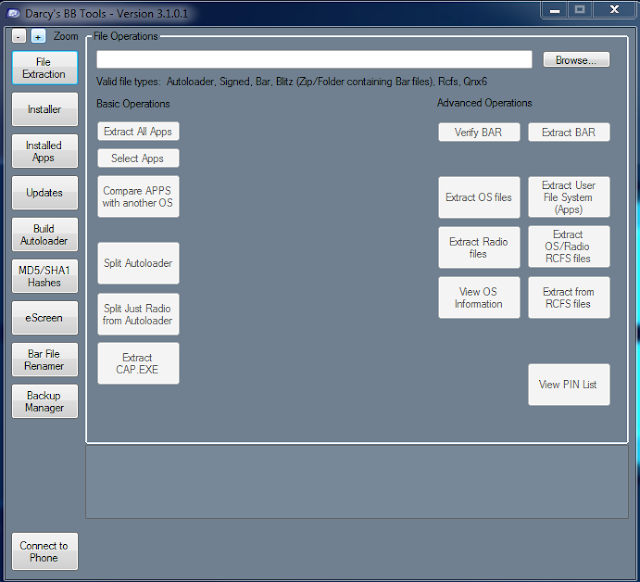The width and height of the screenshot is (640, 582).
Task: Switch to the eScreen section
Action: pos(44,318)
